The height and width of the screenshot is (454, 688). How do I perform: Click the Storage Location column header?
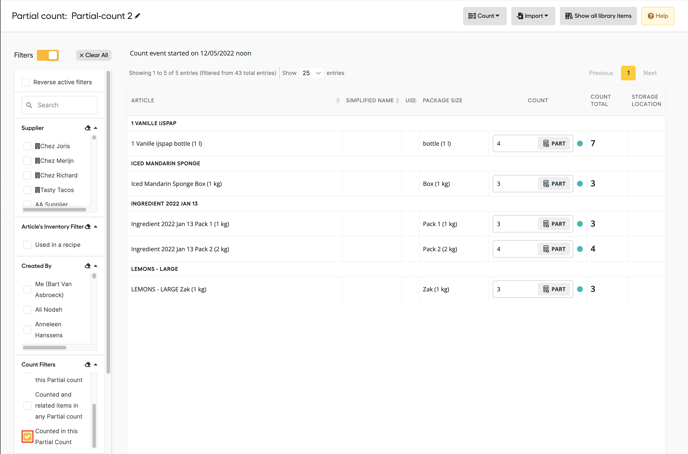[x=646, y=100]
